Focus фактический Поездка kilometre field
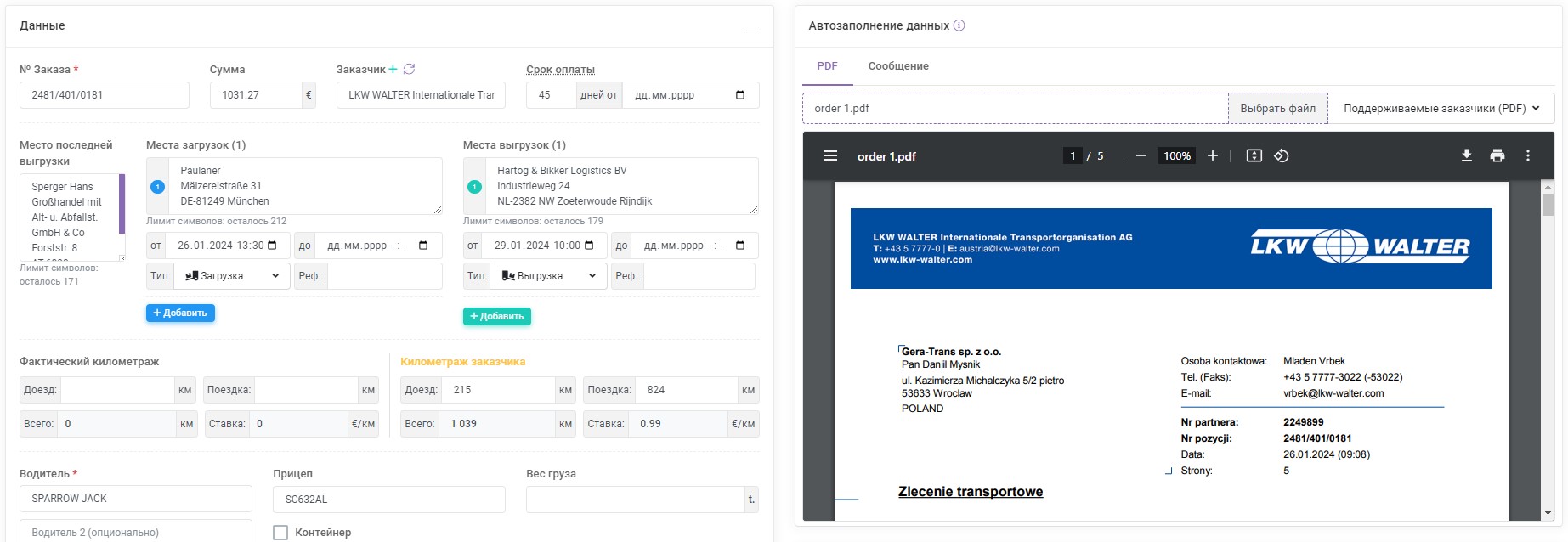Image resolution: width=1568 pixels, height=542 pixels. pyautogui.click(x=306, y=390)
